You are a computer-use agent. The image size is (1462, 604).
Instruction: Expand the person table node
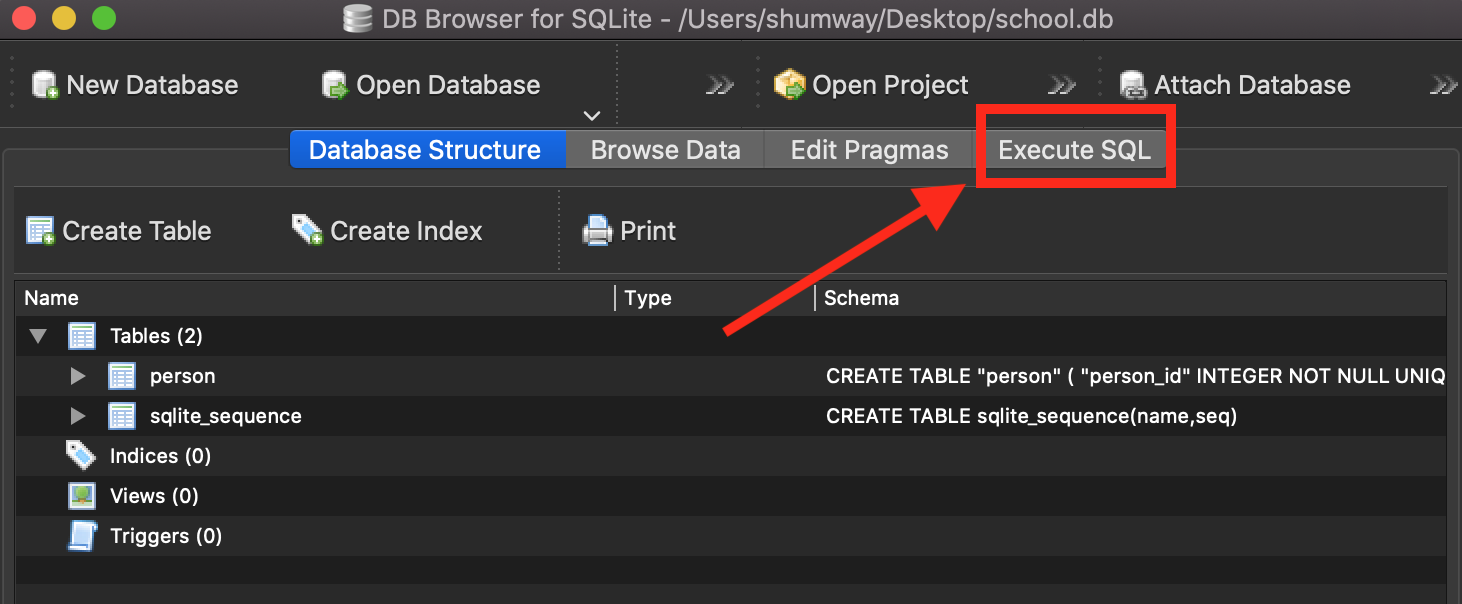(78, 376)
